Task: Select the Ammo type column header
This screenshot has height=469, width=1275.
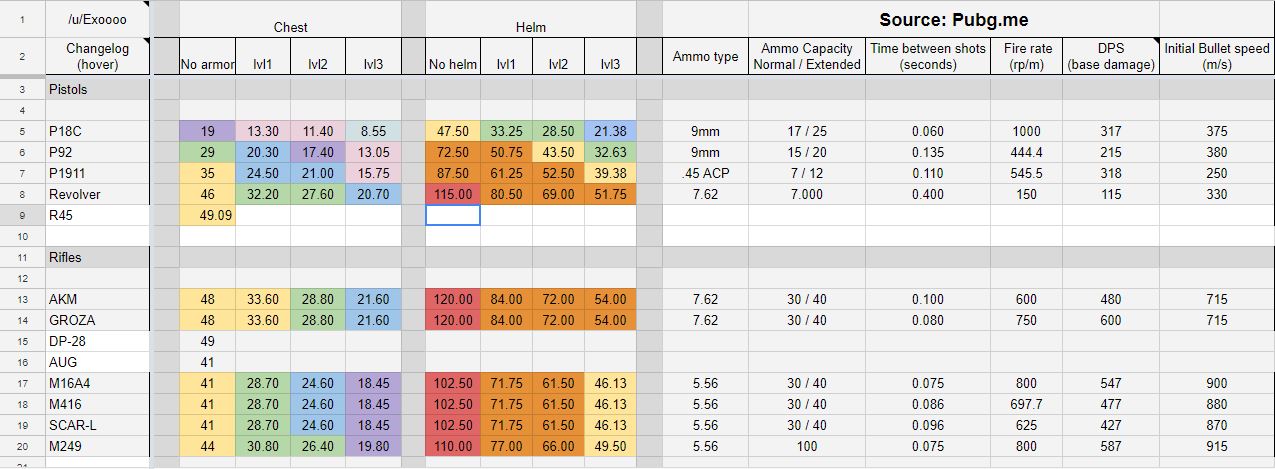Action: coord(705,56)
